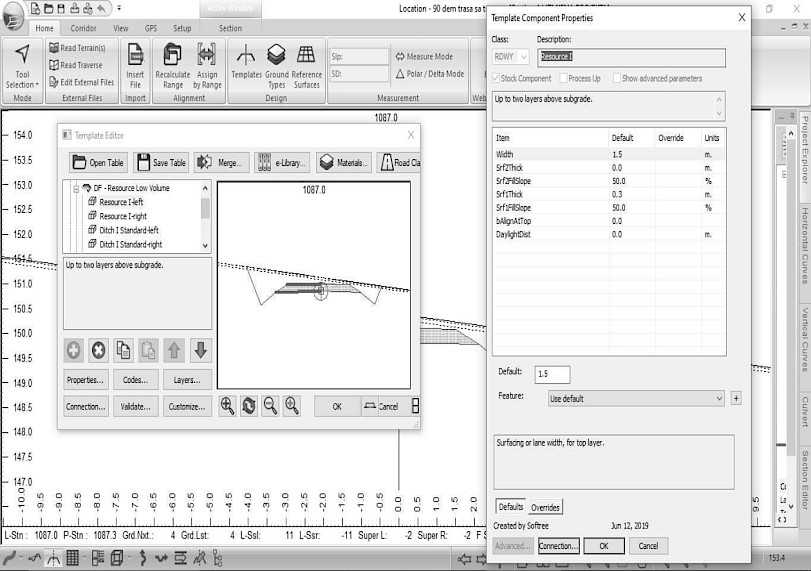This screenshot has width=811, height=571.
Task: Click the Save Table button
Action: (162, 163)
